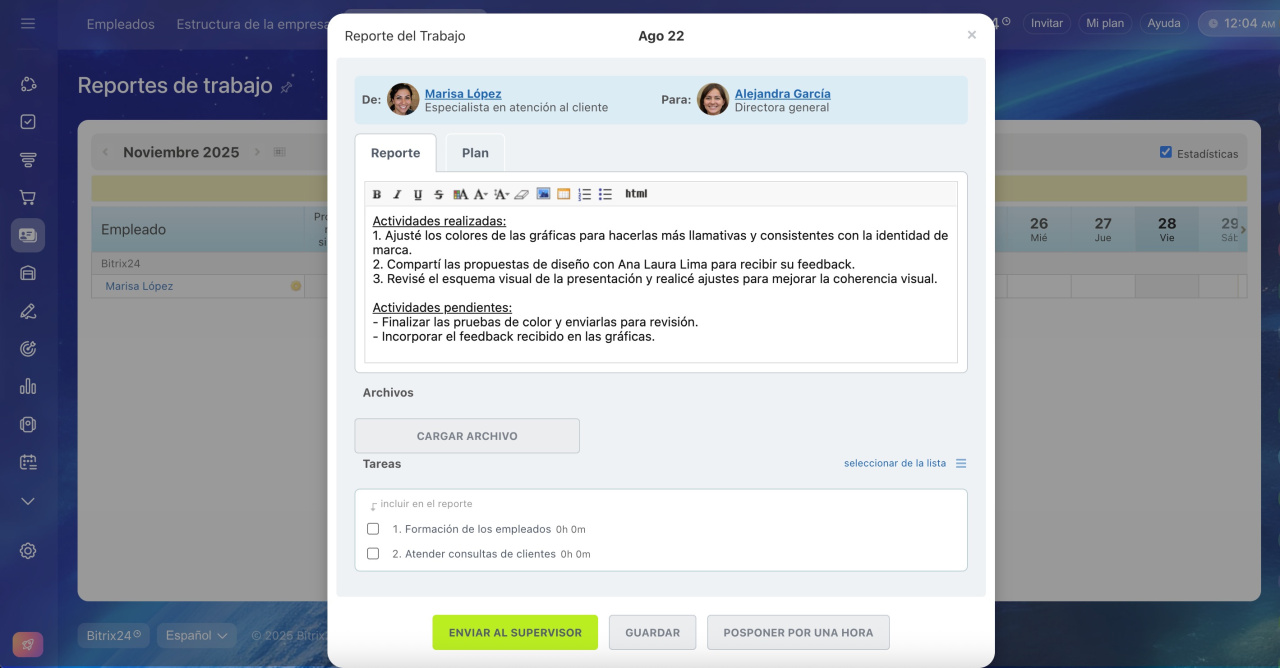Switch to the Plan tab
Image resolution: width=1280 pixels, height=668 pixels.
(x=475, y=153)
